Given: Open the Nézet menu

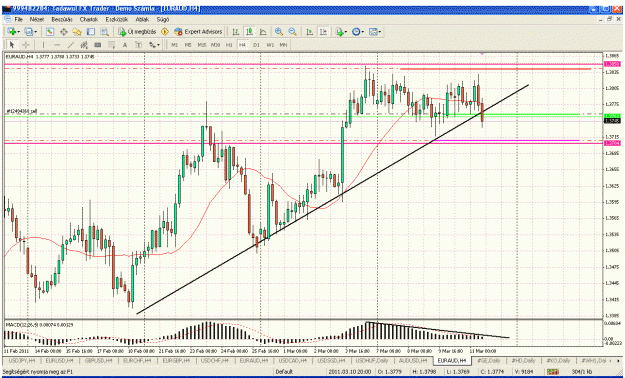Looking at the screenshot, I should [x=37, y=19].
